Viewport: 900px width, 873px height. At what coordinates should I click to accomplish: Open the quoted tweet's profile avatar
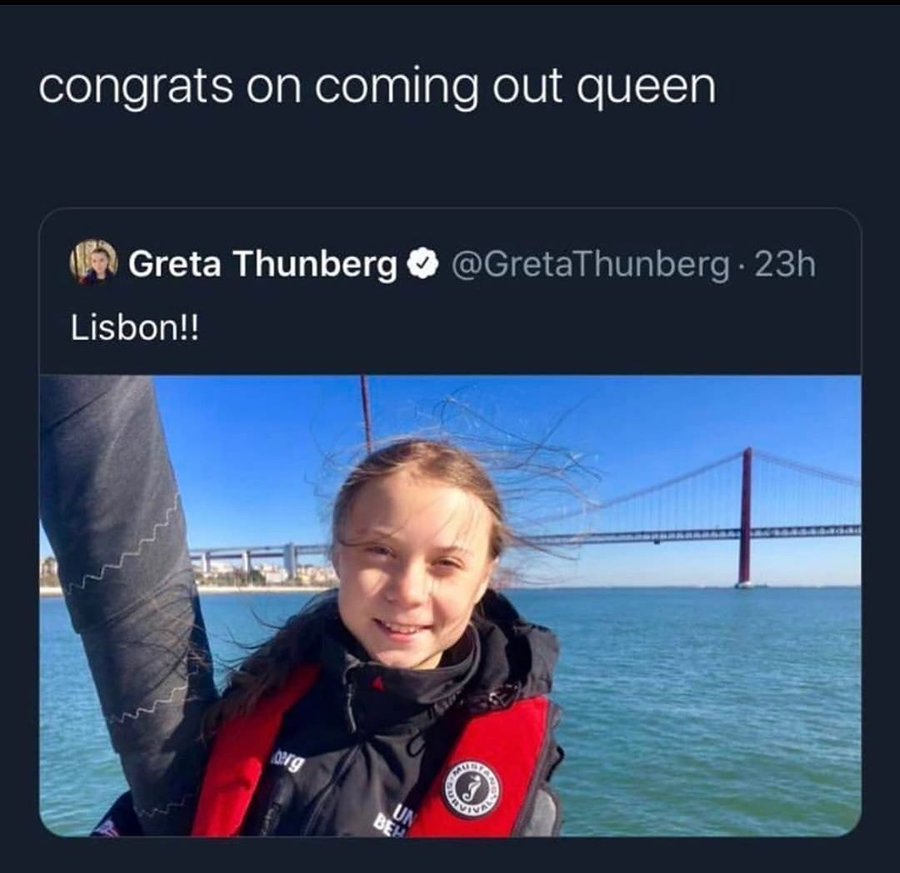click(x=94, y=263)
